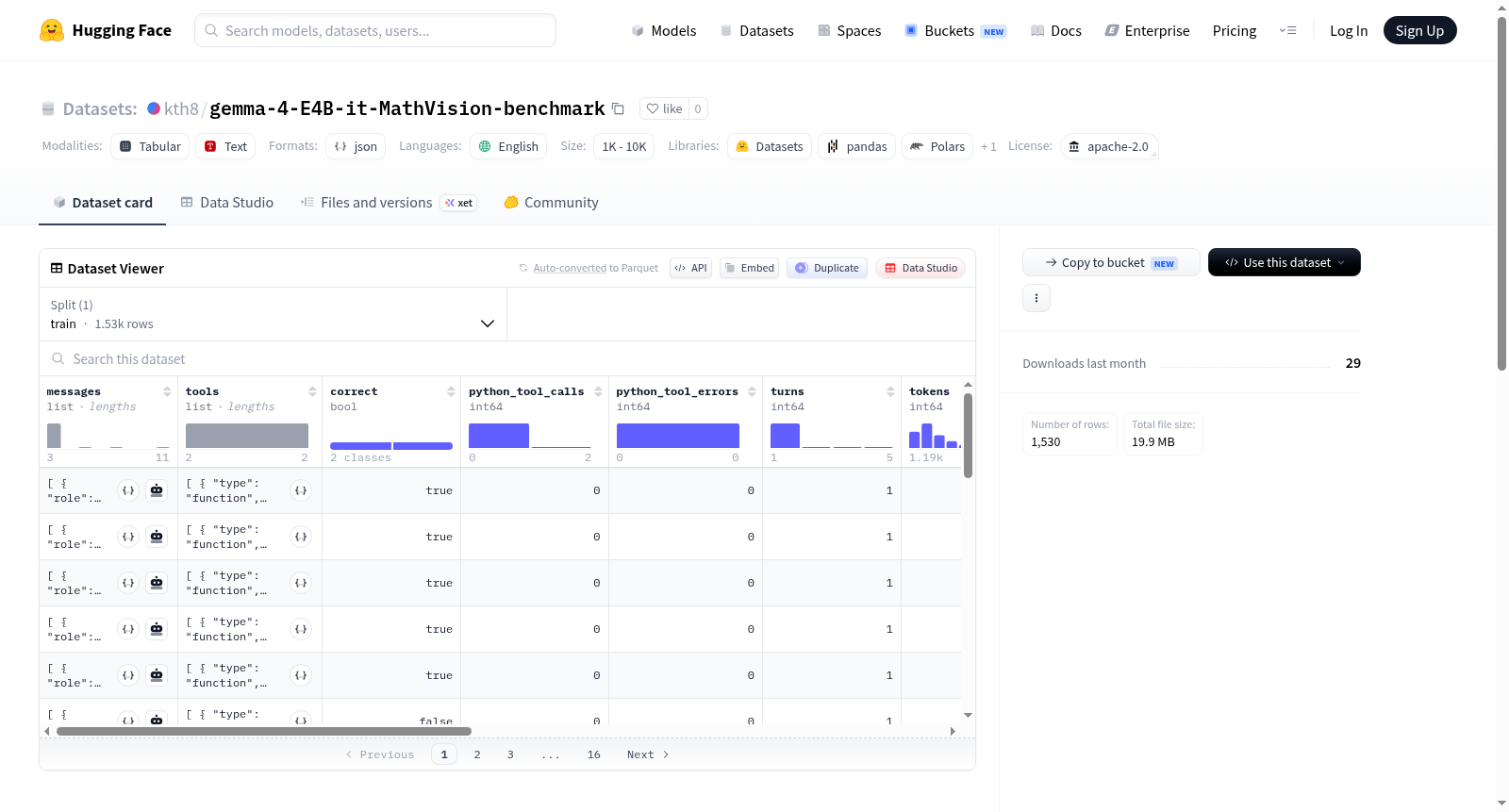Select the json format tag
1509x812 pixels.
356,146
